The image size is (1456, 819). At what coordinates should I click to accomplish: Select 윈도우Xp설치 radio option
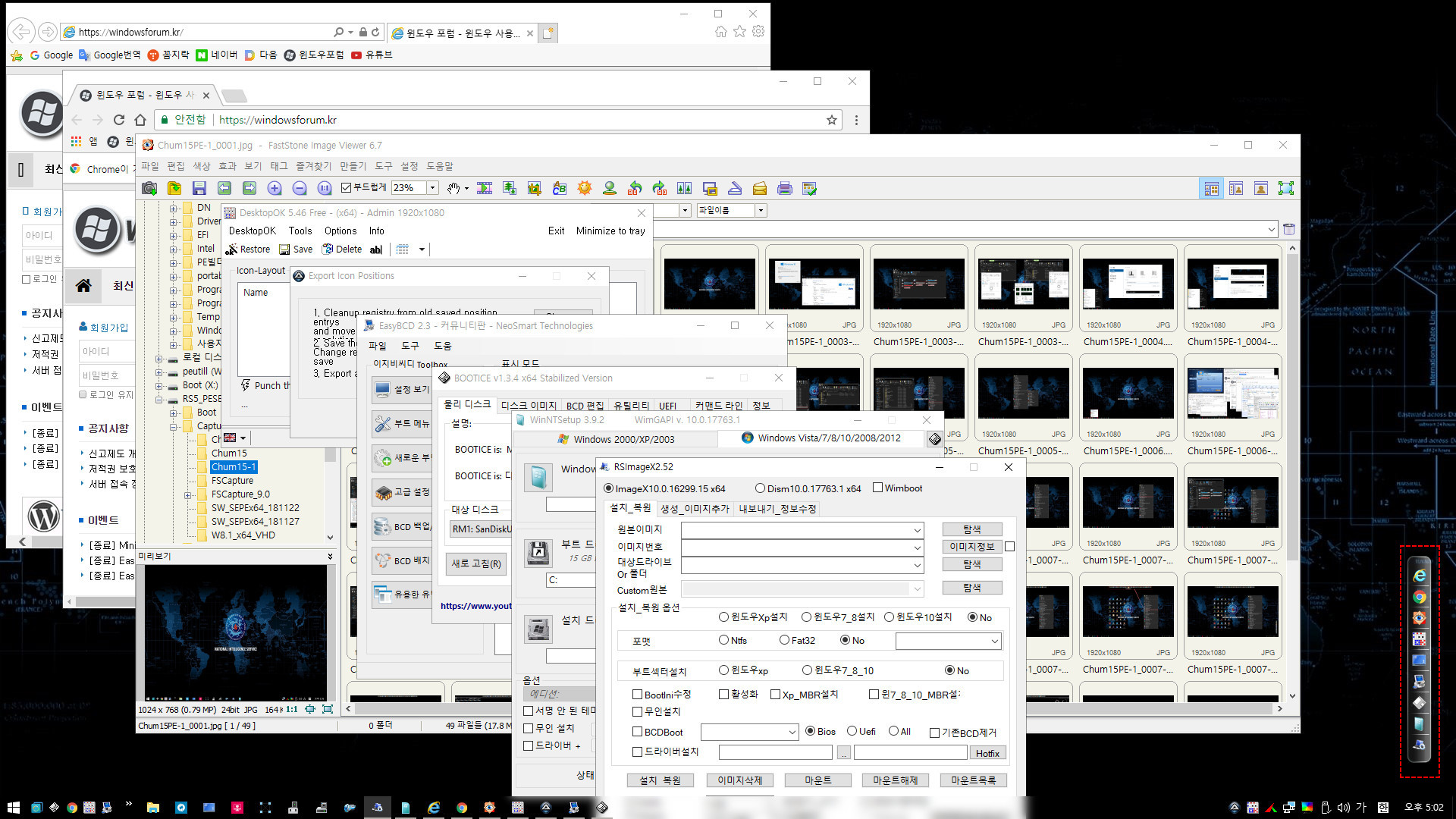723,617
